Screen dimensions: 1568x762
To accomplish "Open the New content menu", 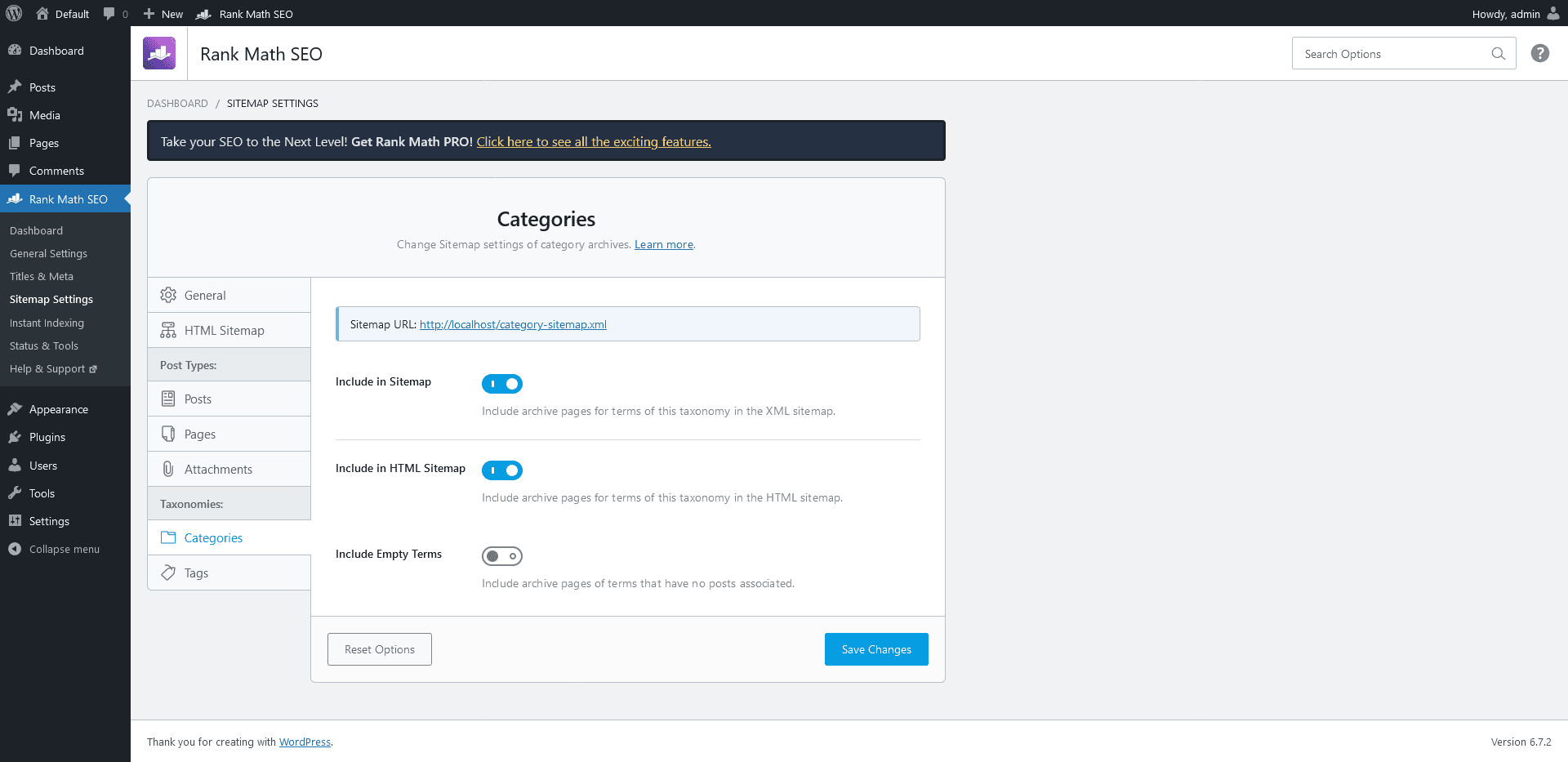I will [x=163, y=14].
